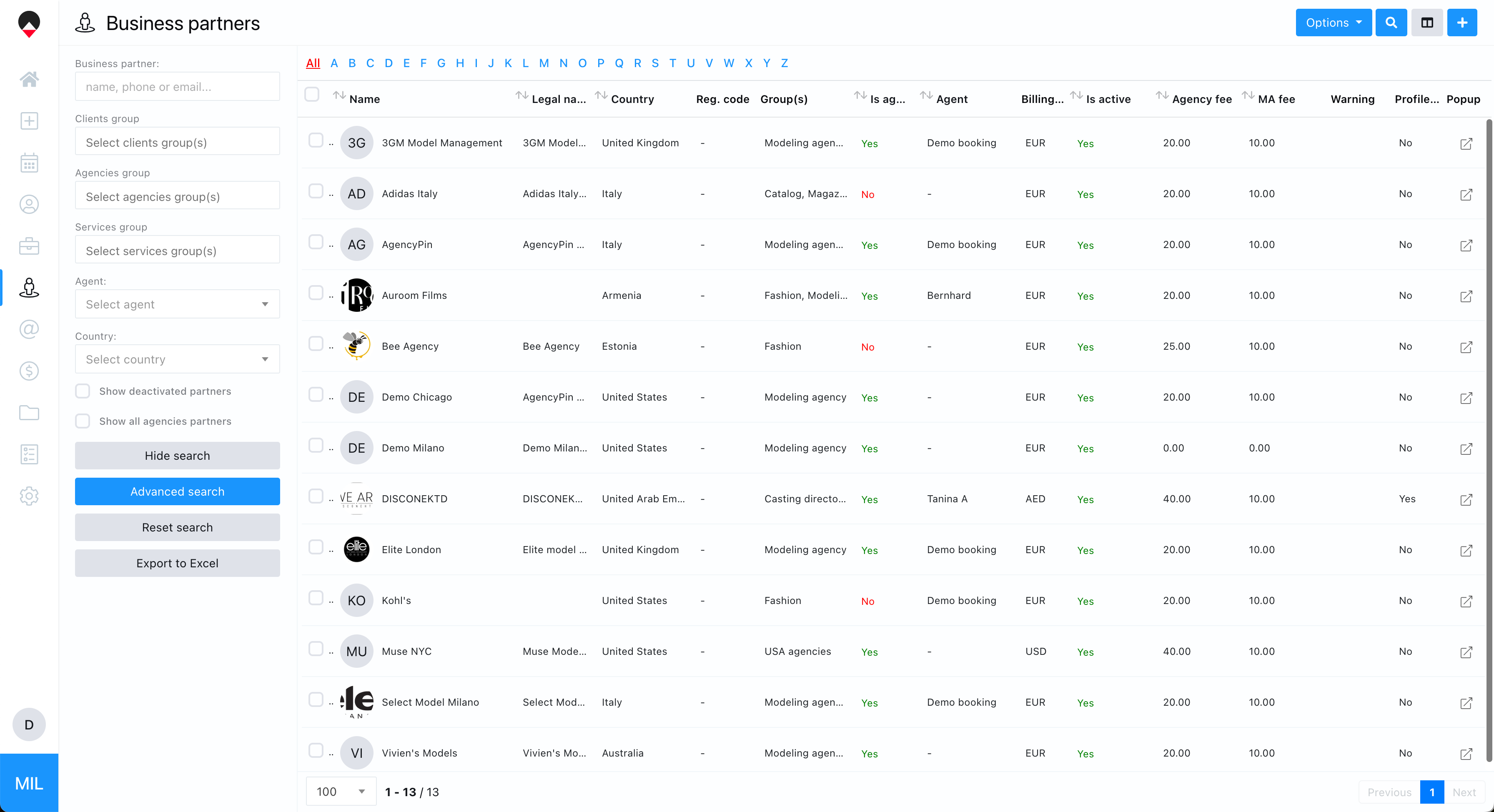Tick the Select Model Milano row checkbox

click(x=316, y=699)
